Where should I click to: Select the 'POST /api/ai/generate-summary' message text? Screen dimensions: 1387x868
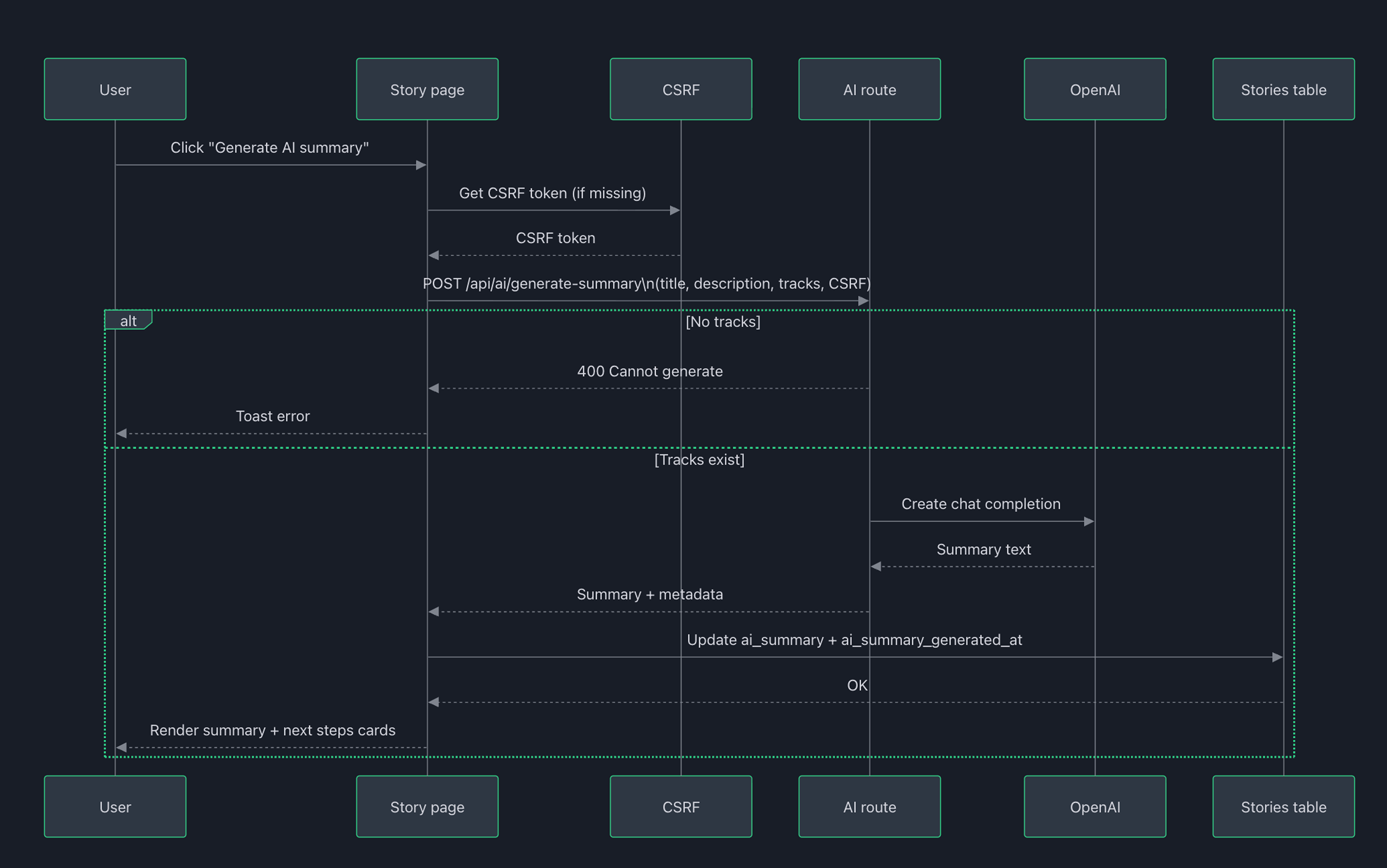click(x=647, y=283)
